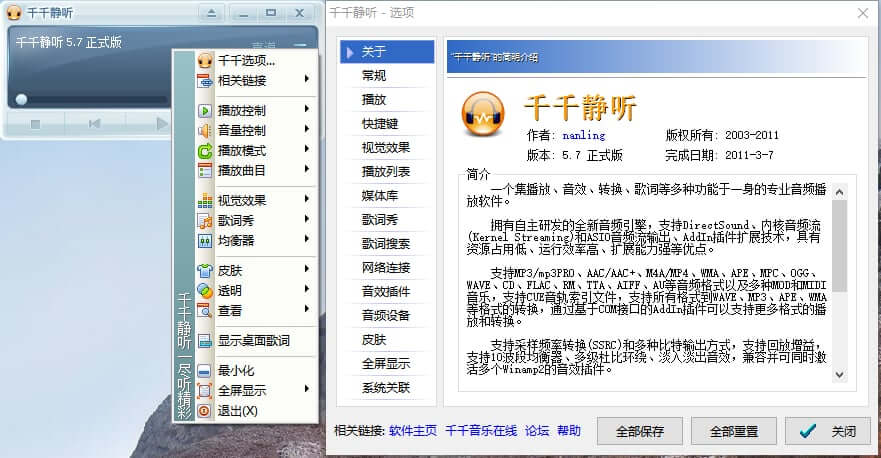Expand the 视觉效果 submenu arrow in context menu
Screen dimensions: 881x458
[307, 198]
